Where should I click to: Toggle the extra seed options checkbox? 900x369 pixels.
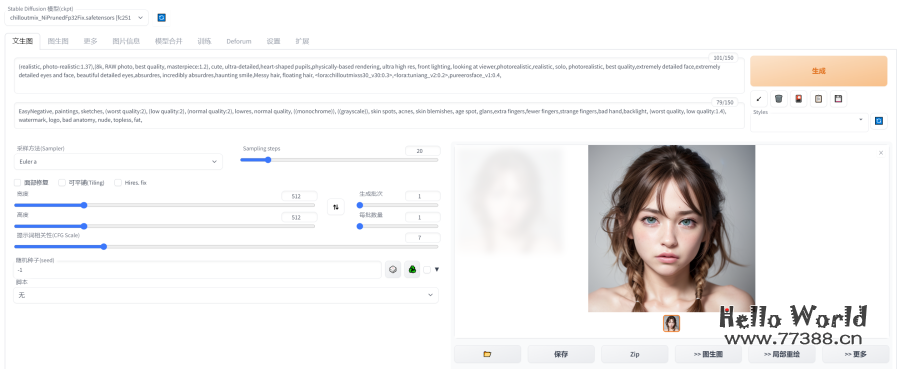tap(426, 270)
